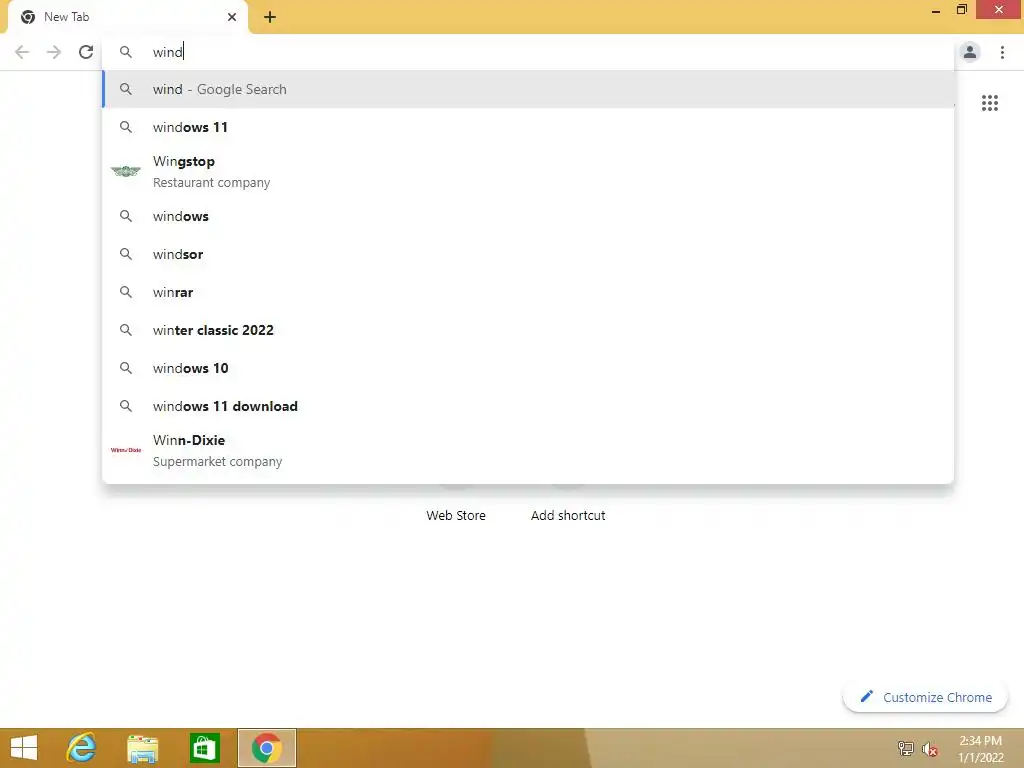Click search icon beside 'winrar'
The height and width of the screenshot is (768, 1024).
[125, 292]
